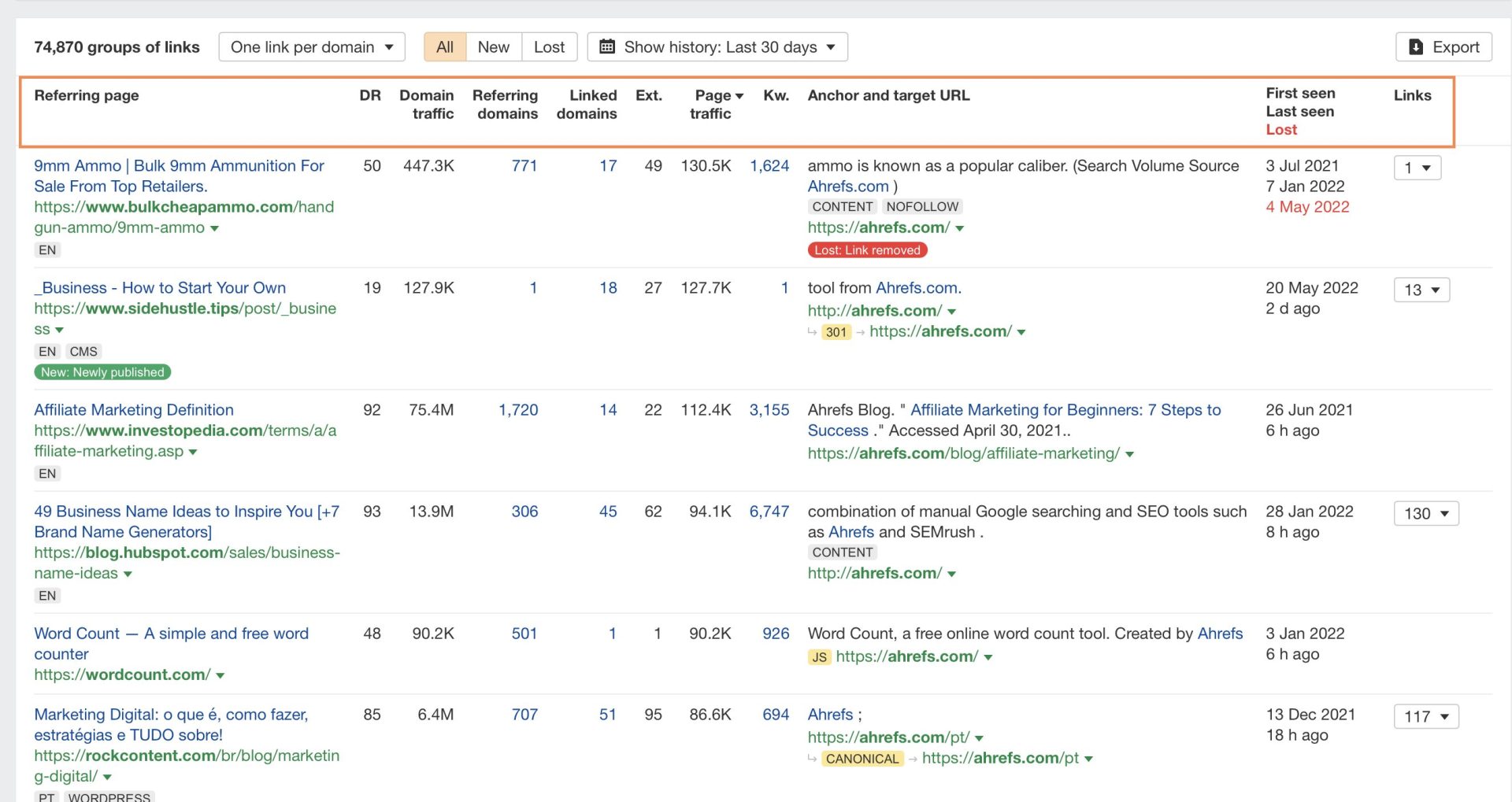
Task: Click the Export button
Action: [x=1443, y=47]
